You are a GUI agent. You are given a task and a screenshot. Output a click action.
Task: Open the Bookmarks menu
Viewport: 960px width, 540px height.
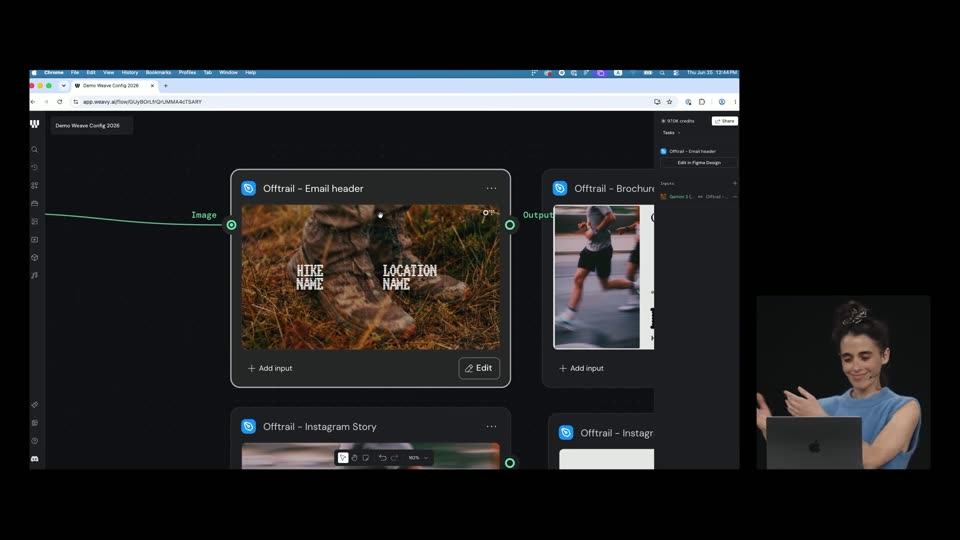click(x=159, y=72)
